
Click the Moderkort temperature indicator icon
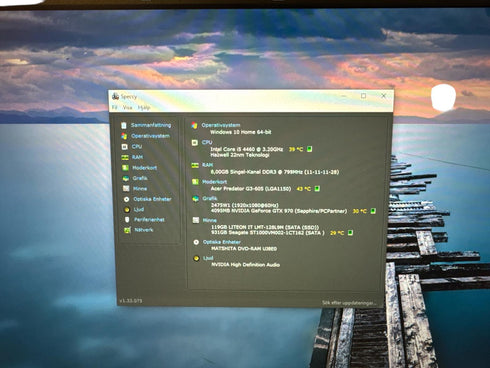(317, 189)
